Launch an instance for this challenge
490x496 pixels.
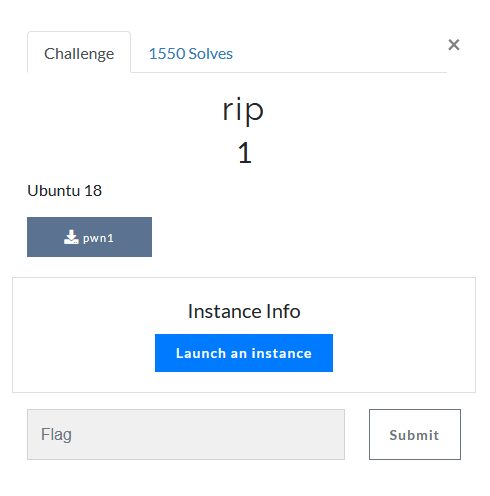tap(244, 353)
